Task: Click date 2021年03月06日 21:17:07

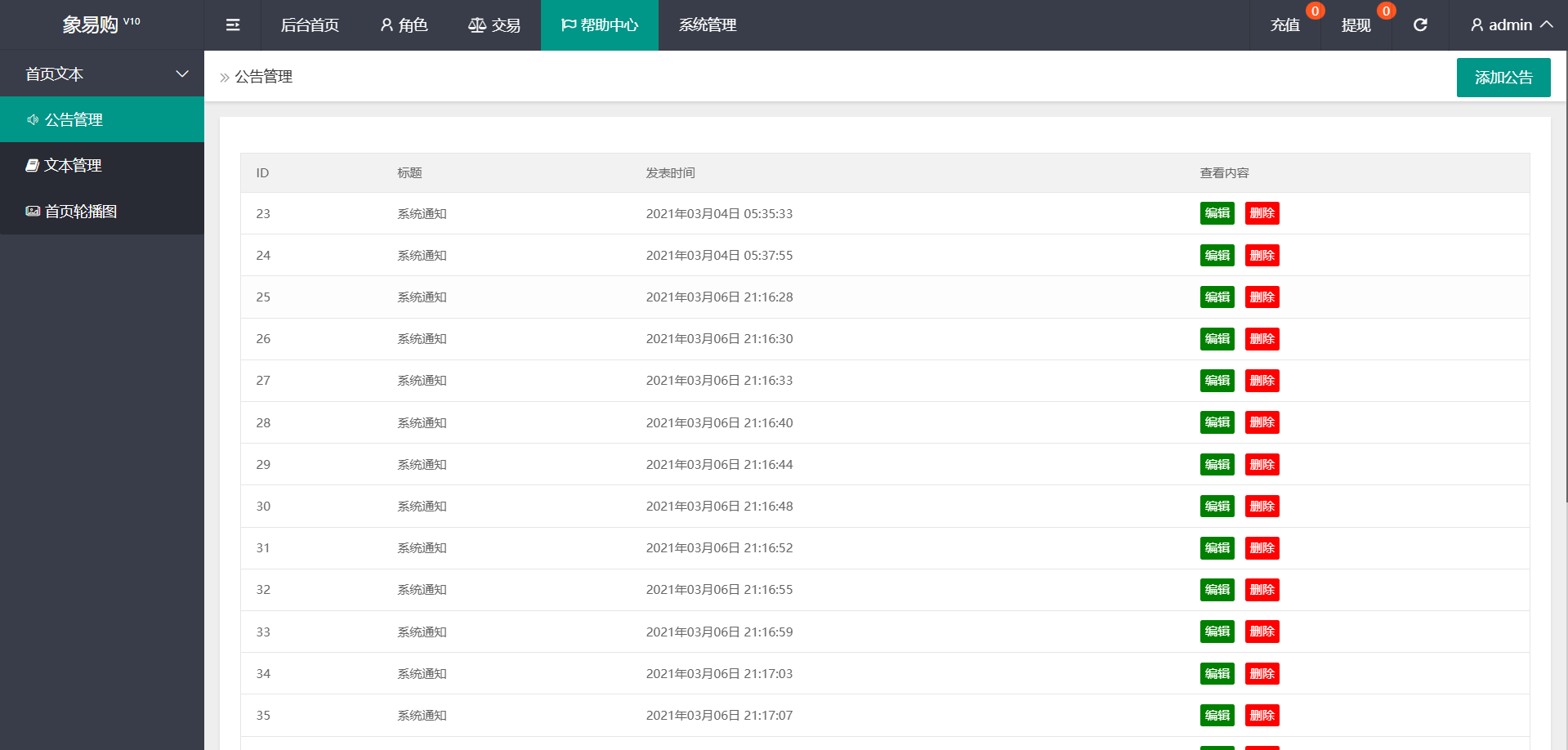Action: 720,715
